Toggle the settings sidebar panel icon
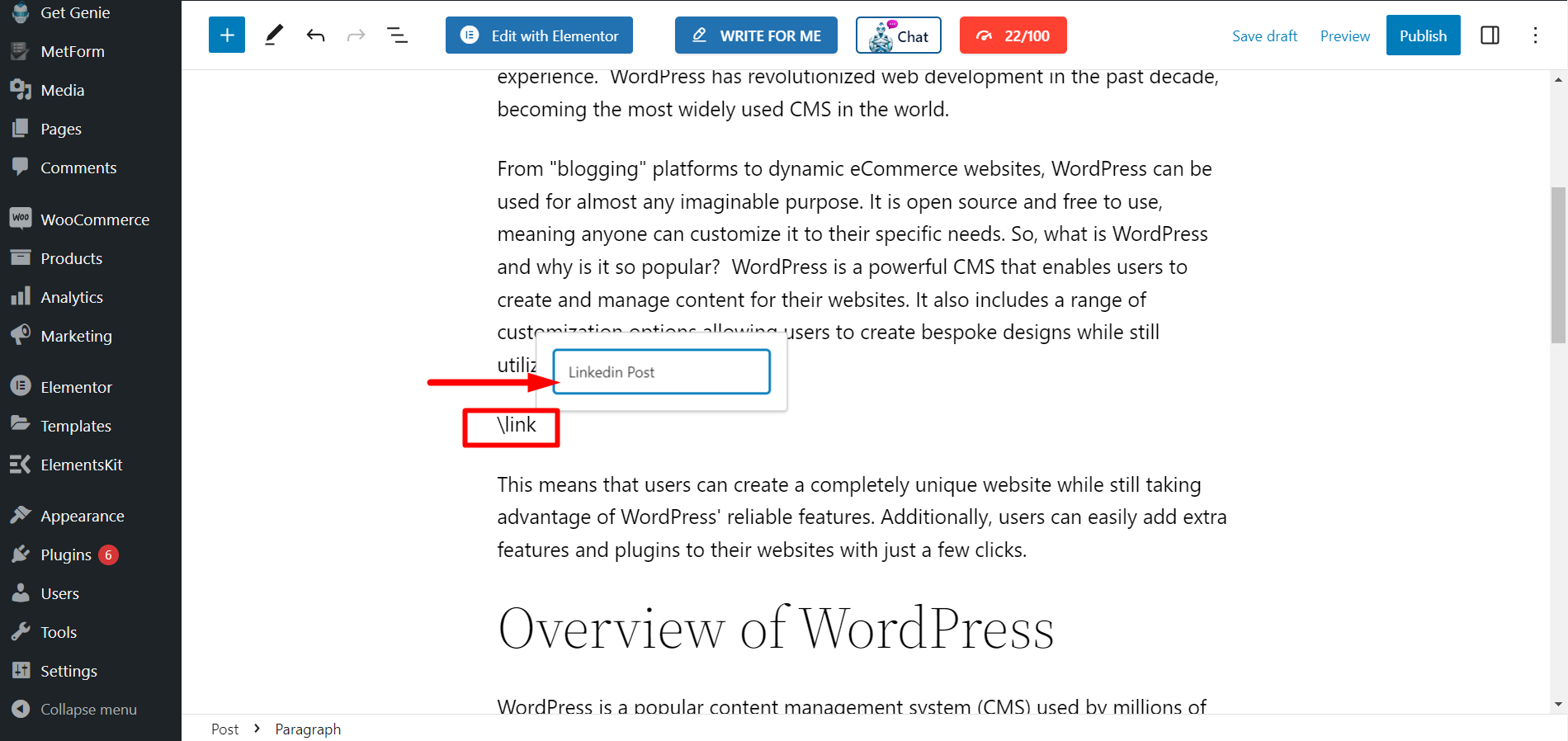This screenshot has height=741, width=1568. [x=1490, y=35]
